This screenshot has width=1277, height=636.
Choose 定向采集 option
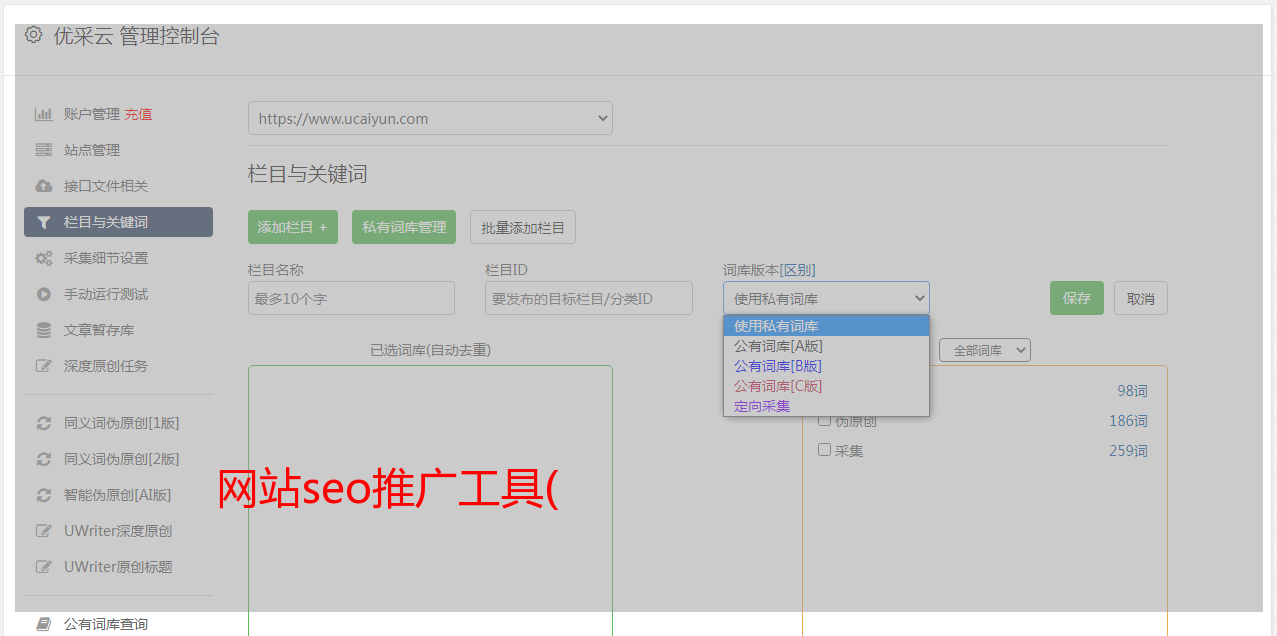pyautogui.click(x=826, y=406)
